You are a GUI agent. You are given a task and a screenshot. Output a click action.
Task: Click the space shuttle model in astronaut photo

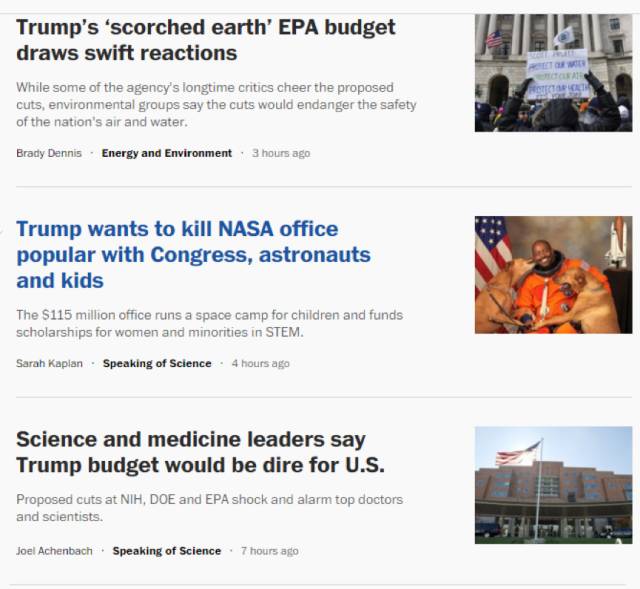tap(616, 242)
